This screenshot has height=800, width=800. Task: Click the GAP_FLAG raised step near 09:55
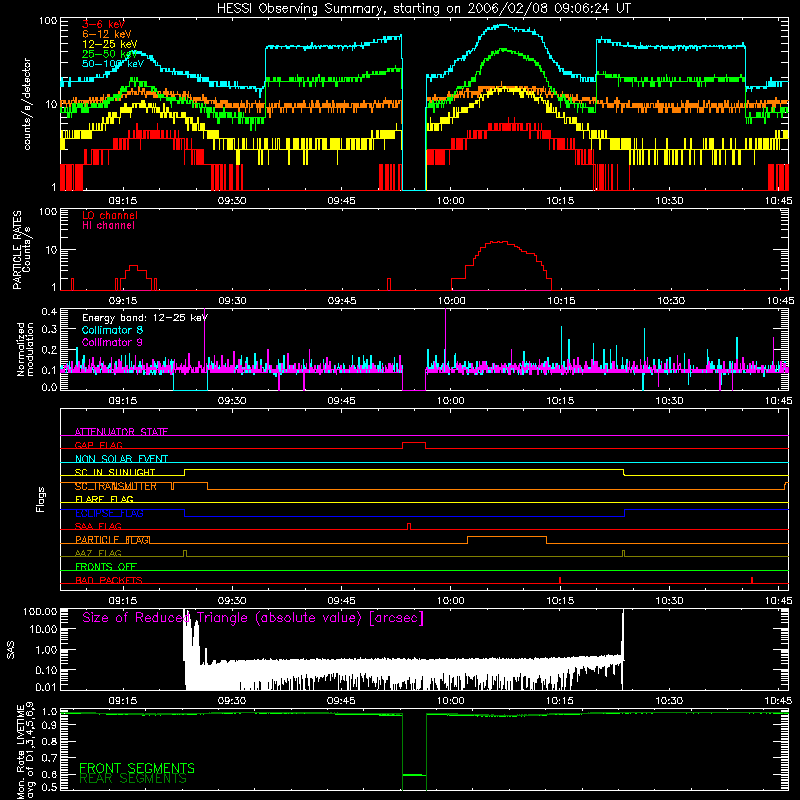tap(414, 445)
